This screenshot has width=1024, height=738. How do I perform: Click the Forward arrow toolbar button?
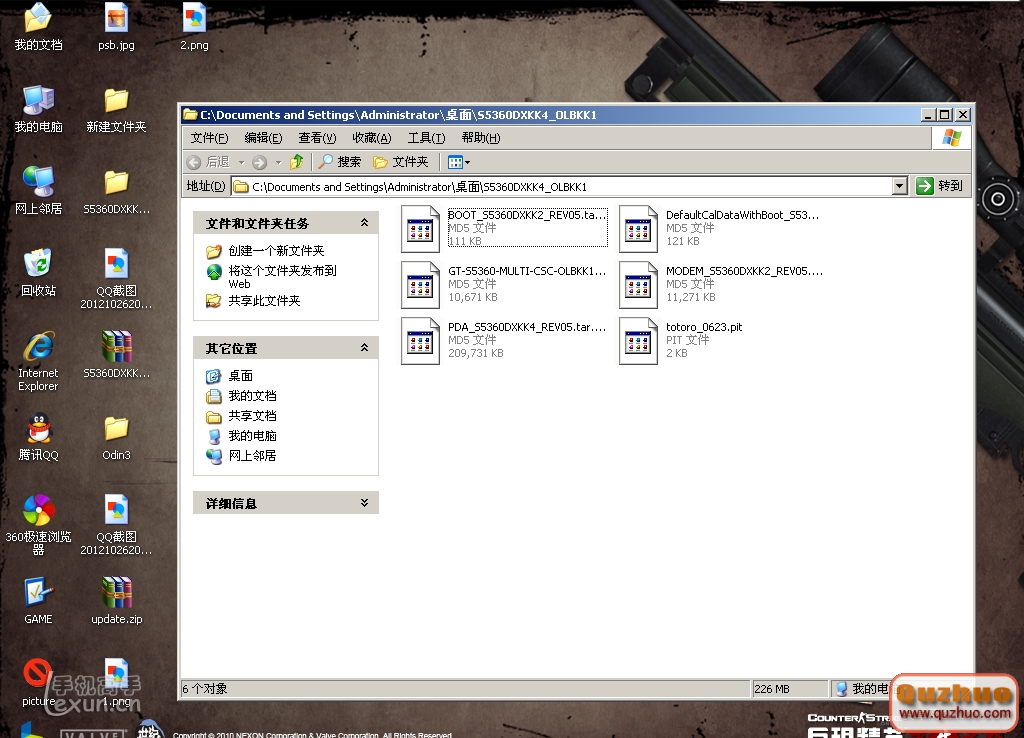(259, 162)
